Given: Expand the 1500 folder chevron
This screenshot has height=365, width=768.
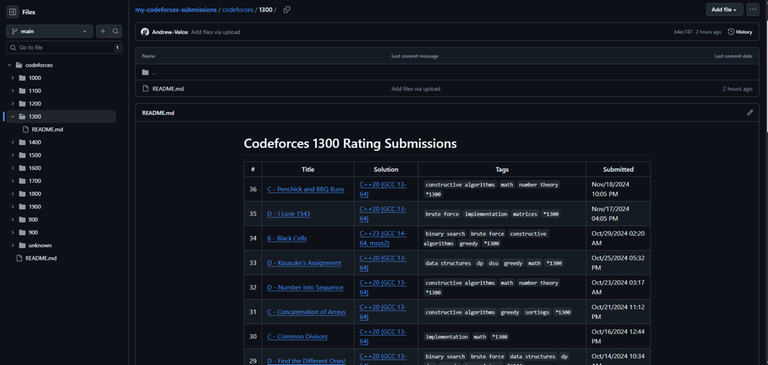Looking at the screenshot, I should click(x=13, y=155).
